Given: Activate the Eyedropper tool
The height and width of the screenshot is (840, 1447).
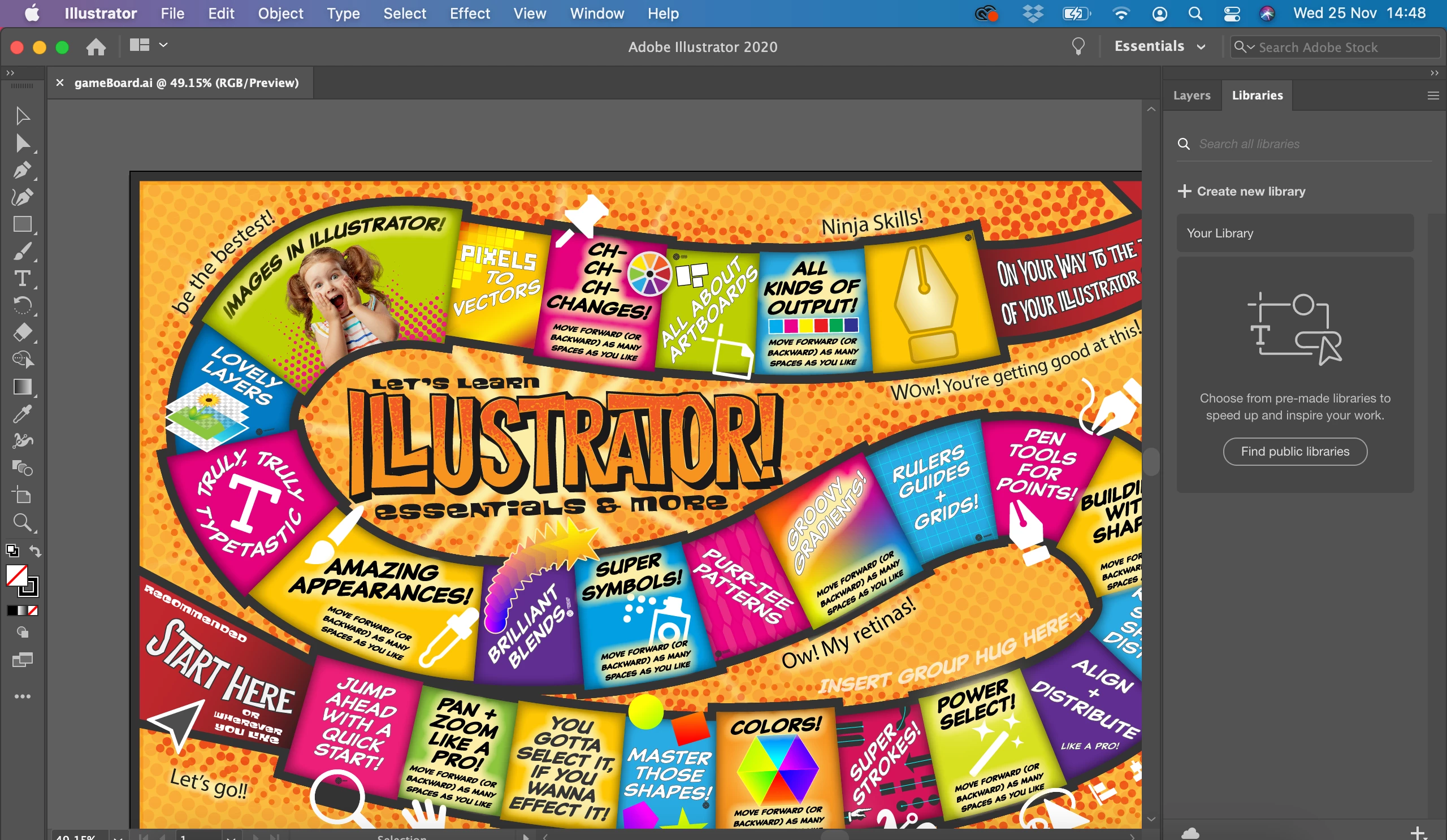Looking at the screenshot, I should (23, 413).
